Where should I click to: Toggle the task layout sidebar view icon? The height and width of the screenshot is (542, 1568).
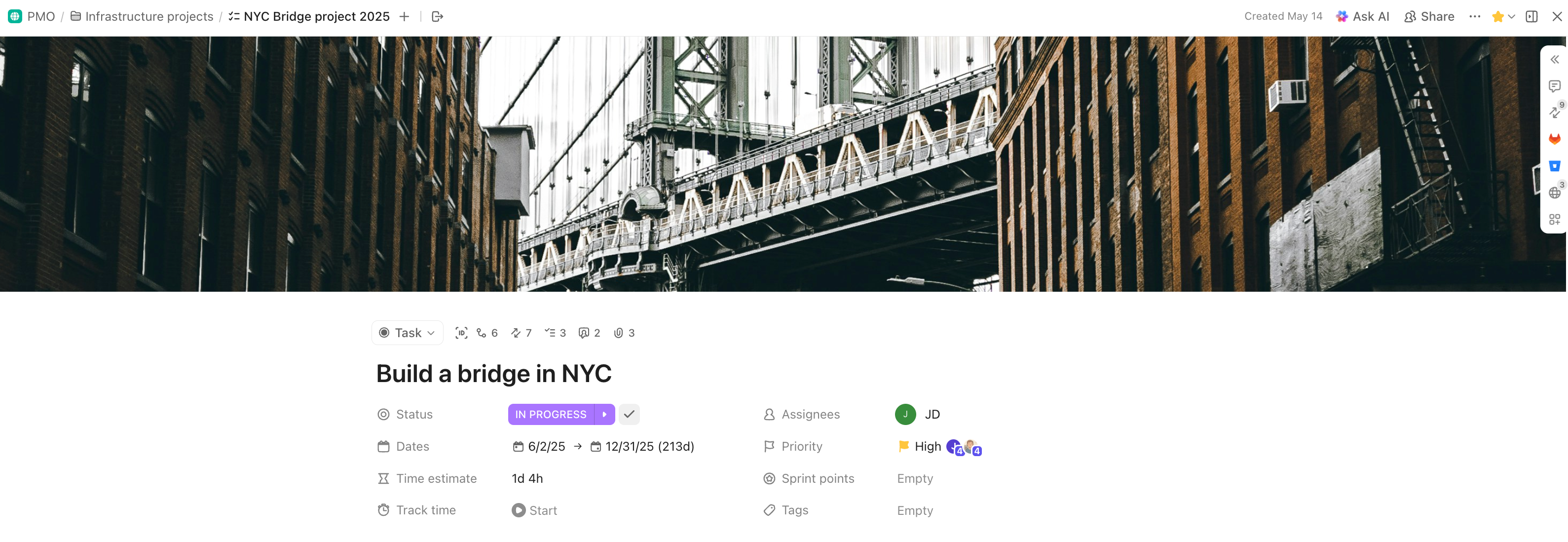click(1531, 16)
